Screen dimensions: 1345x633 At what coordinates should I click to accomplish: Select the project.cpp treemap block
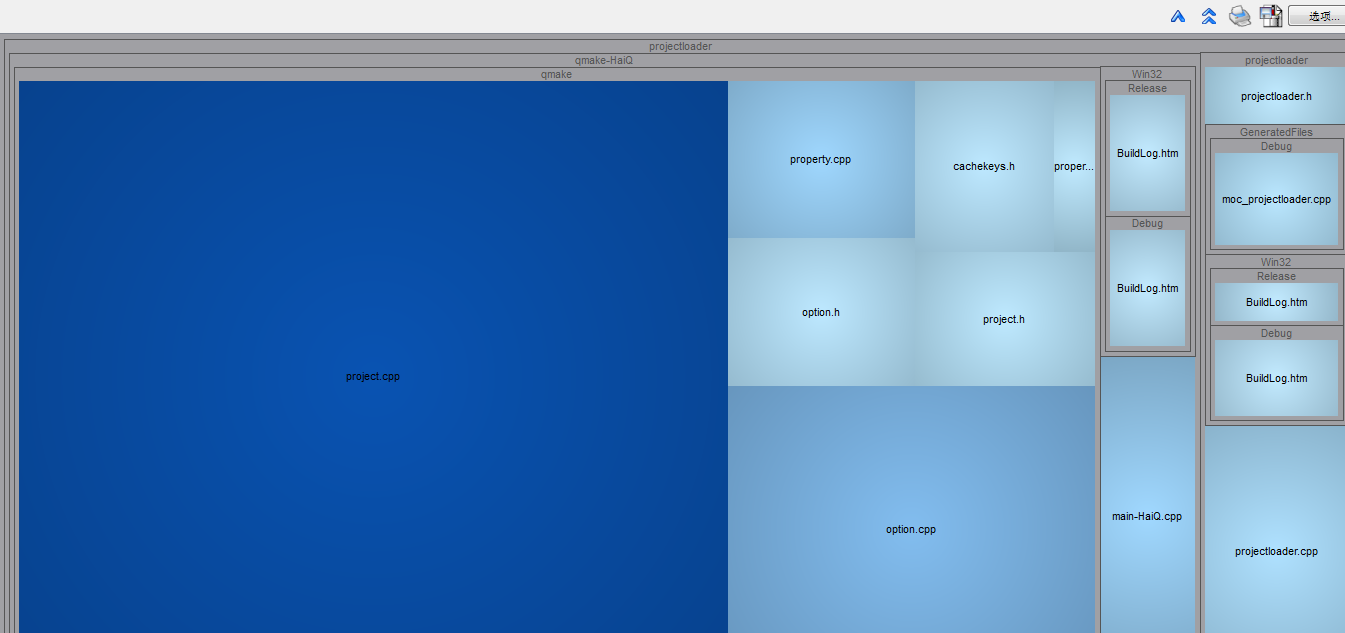coord(373,357)
